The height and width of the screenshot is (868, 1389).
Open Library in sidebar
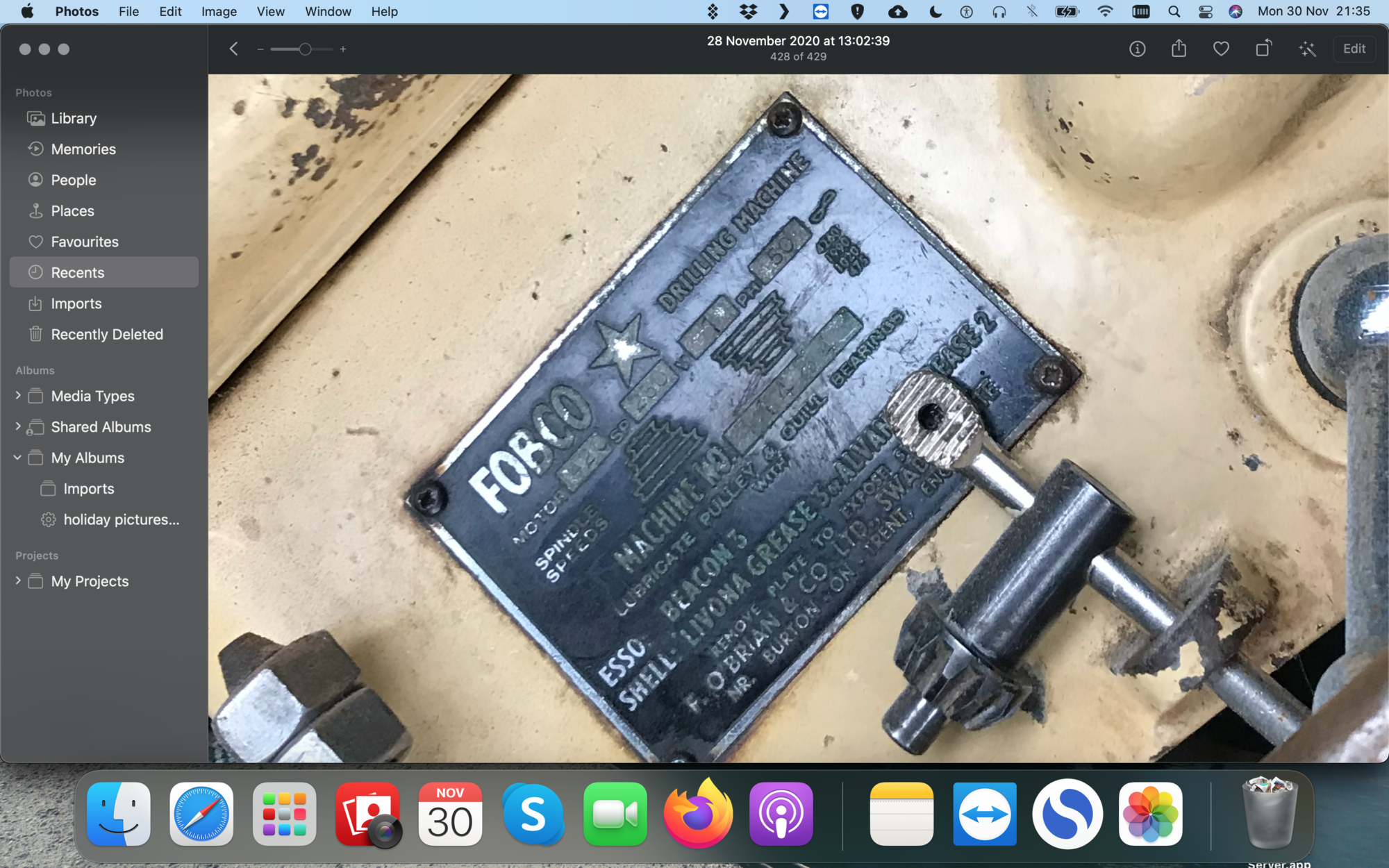pos(104,118)
